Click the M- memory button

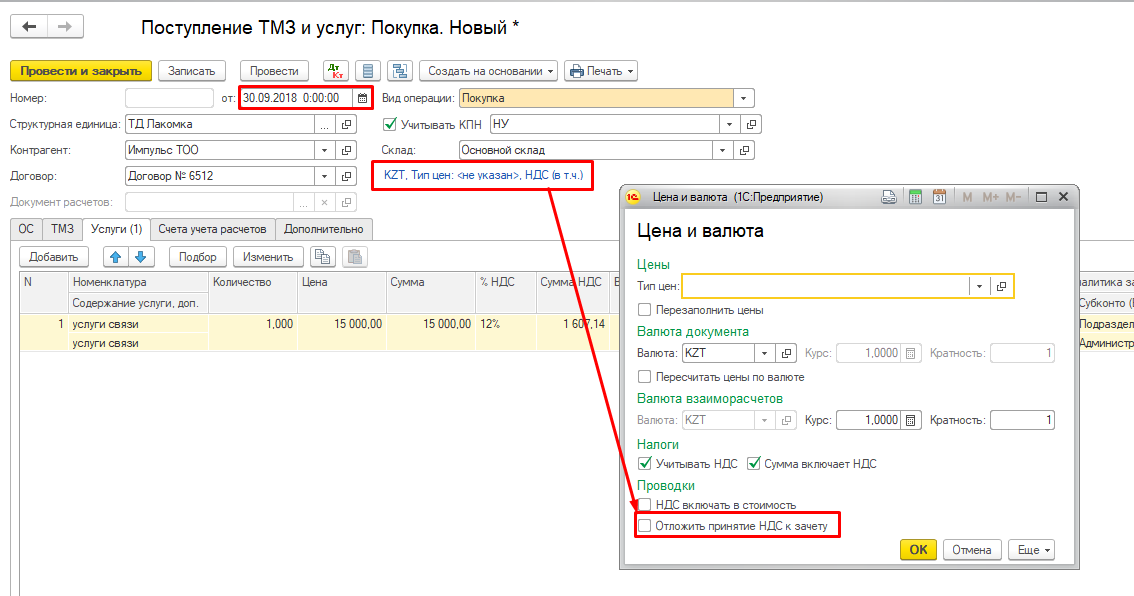[x=1013, y=197]
